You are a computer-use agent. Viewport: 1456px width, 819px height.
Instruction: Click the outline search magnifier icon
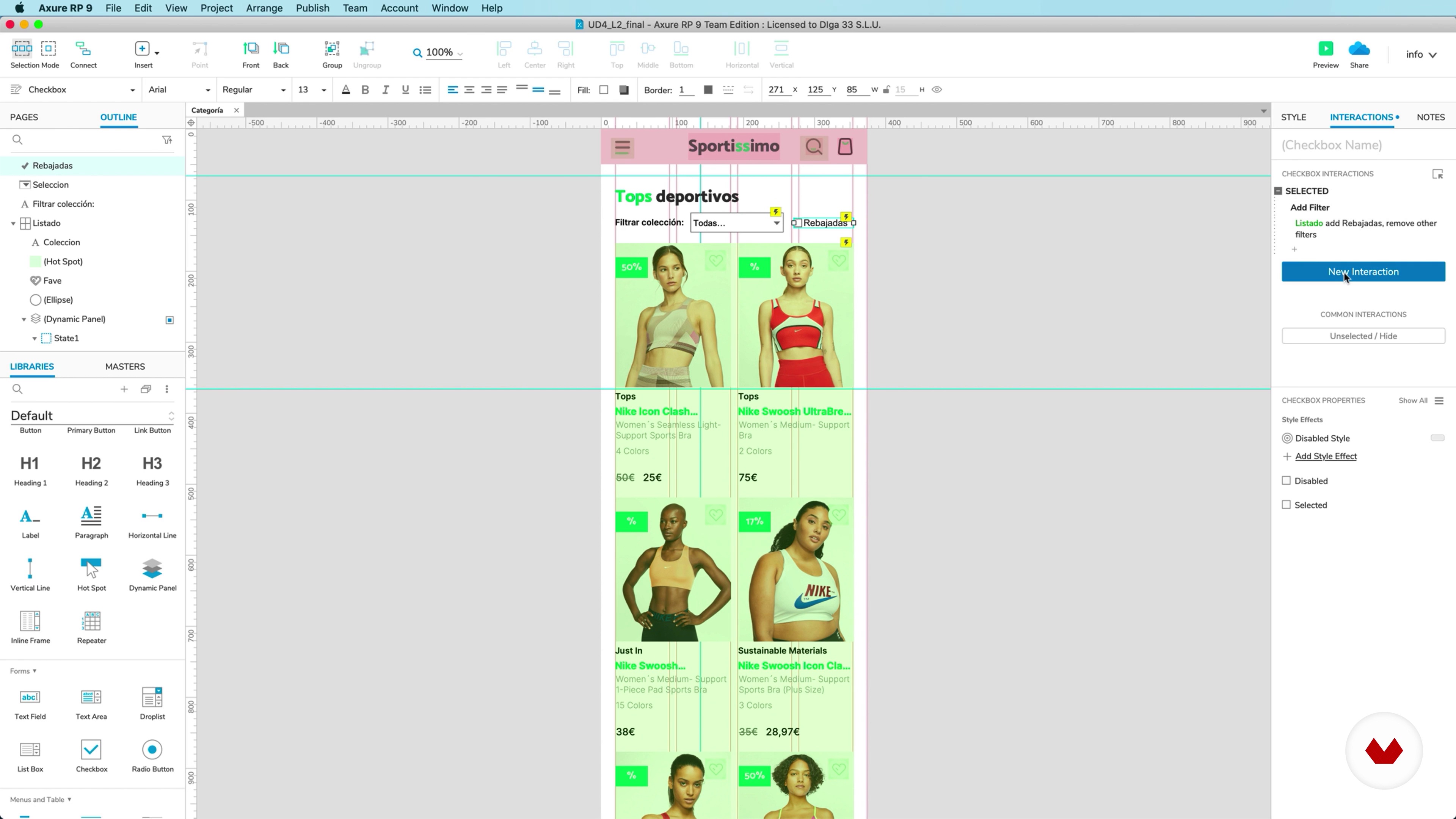17,140
